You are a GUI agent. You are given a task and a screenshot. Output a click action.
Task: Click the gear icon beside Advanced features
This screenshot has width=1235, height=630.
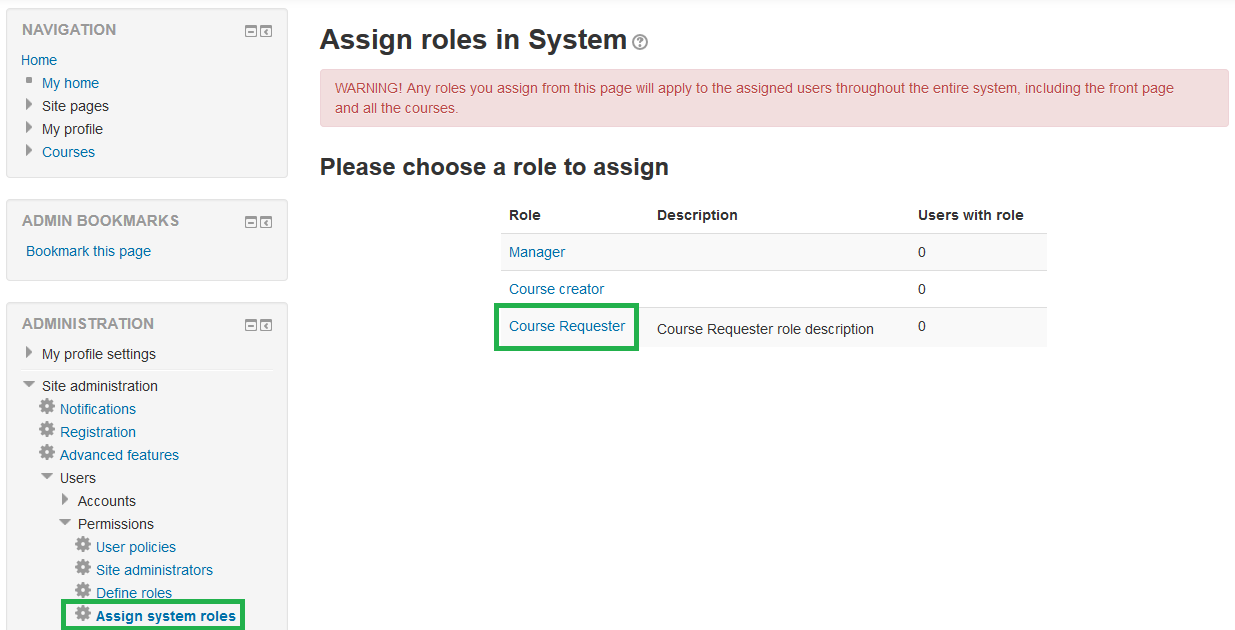(x=47, y=453)
